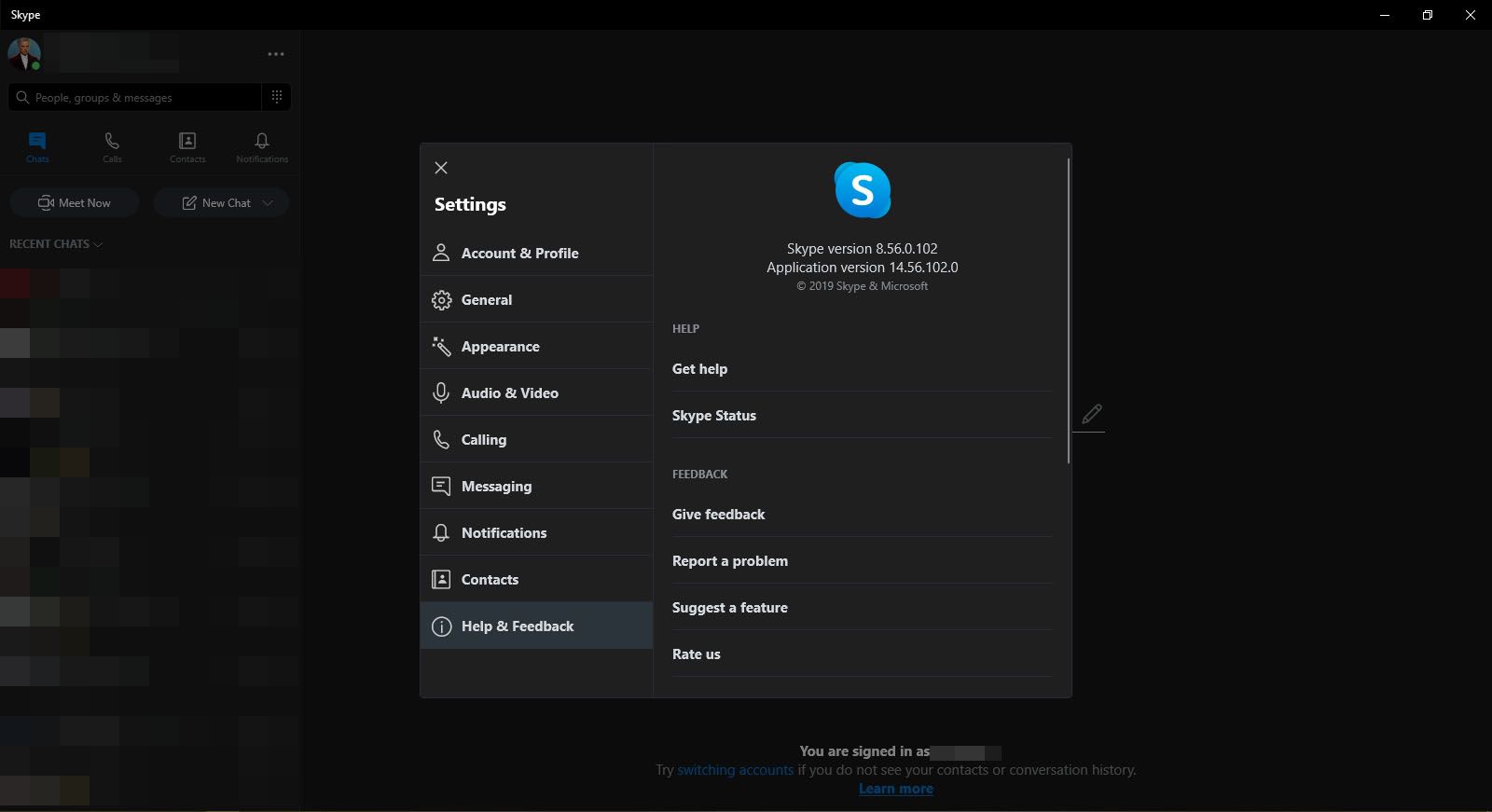Open the dial pad grid icon
The width and height of the screenshot is (1492, 812).
click(277, 97)
